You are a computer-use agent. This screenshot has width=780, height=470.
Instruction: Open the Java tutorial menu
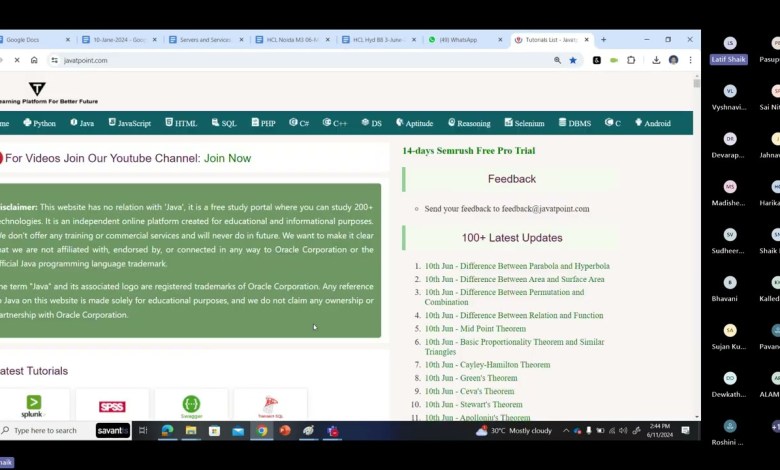82,123
